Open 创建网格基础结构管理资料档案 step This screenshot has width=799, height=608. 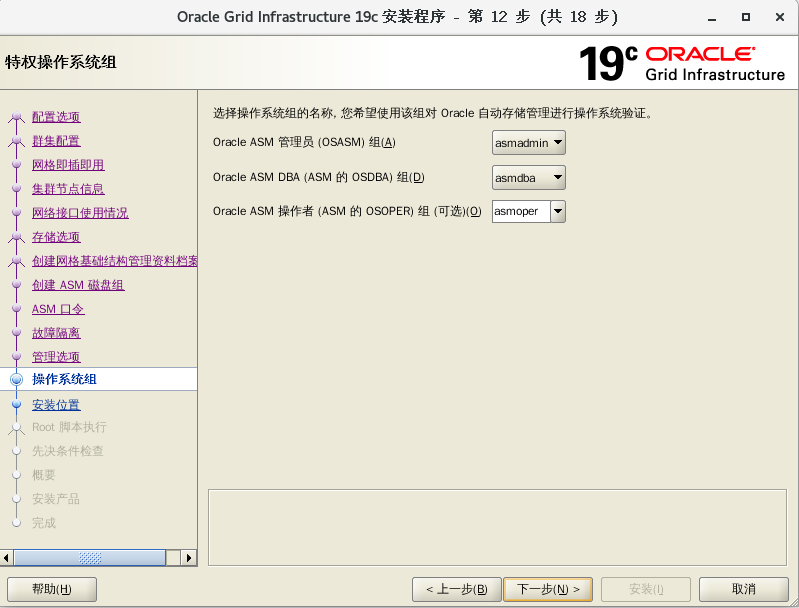coord(115,260)
